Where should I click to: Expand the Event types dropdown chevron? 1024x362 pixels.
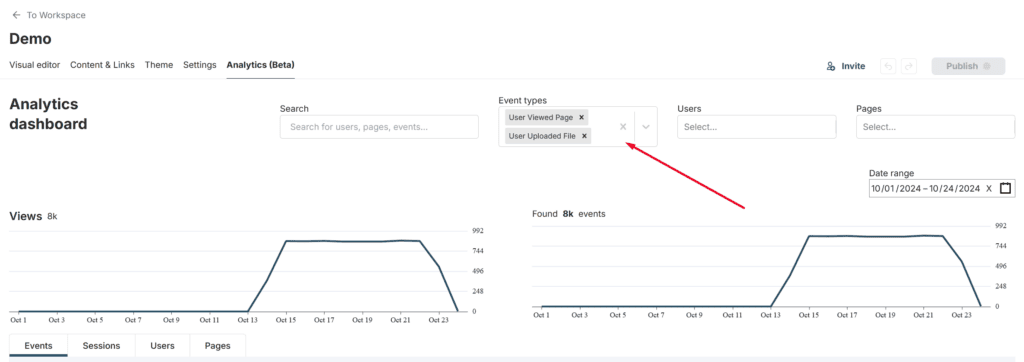pos(646,127)
